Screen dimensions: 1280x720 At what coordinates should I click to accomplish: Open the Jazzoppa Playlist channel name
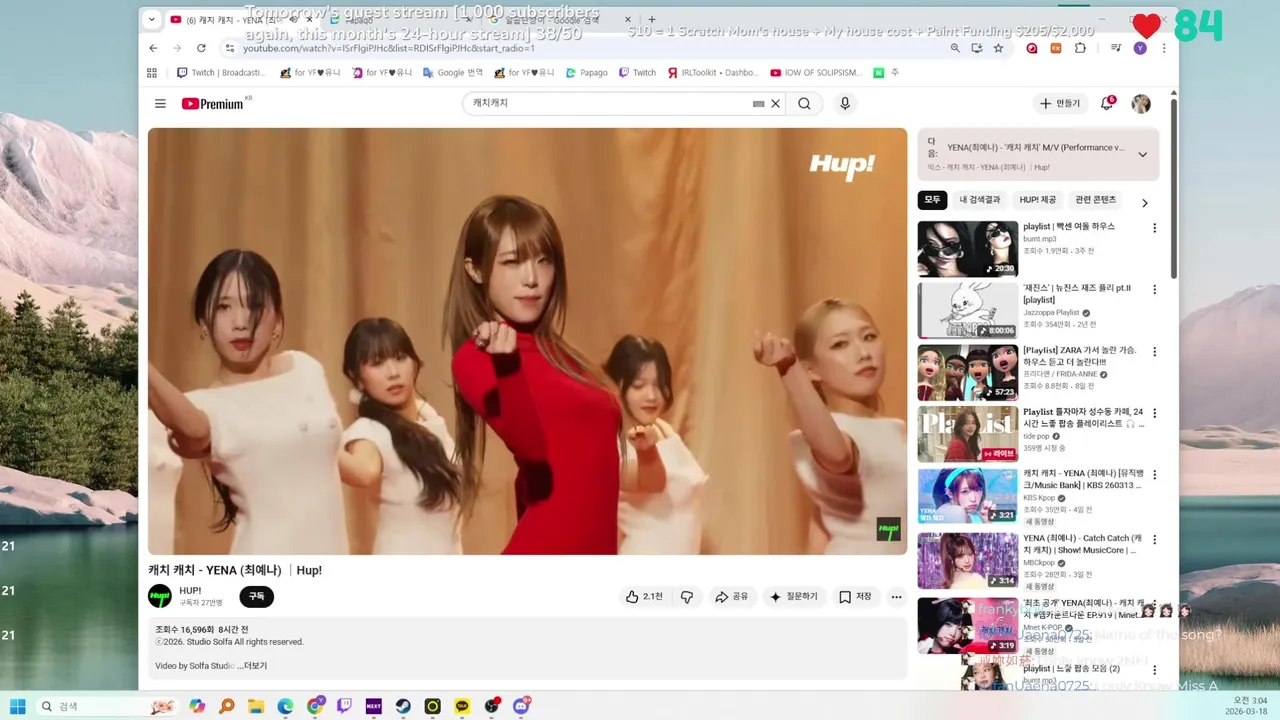[x=1052, y=312]
